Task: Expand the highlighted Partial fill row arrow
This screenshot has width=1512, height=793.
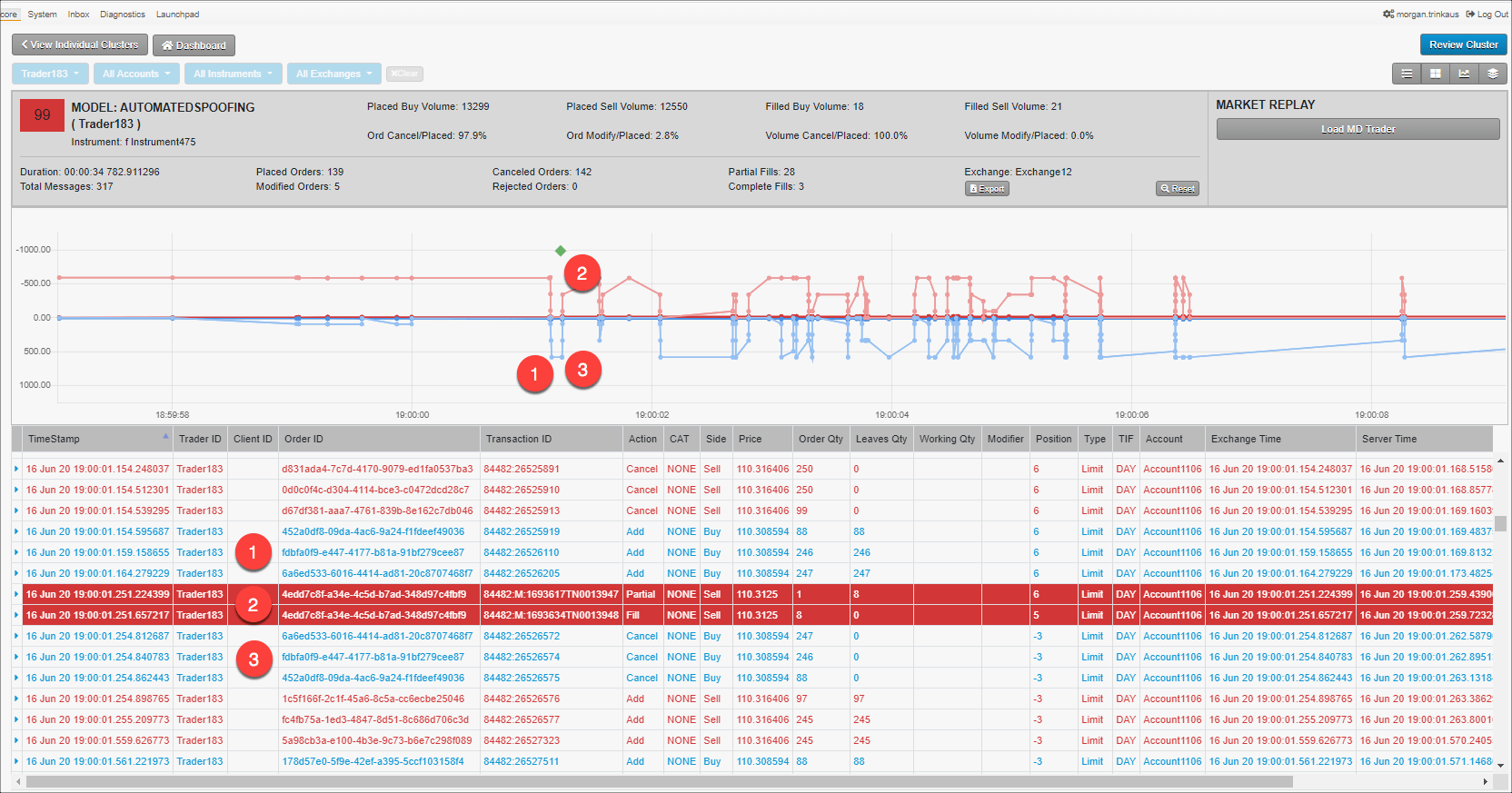Action: coord(16,594)
